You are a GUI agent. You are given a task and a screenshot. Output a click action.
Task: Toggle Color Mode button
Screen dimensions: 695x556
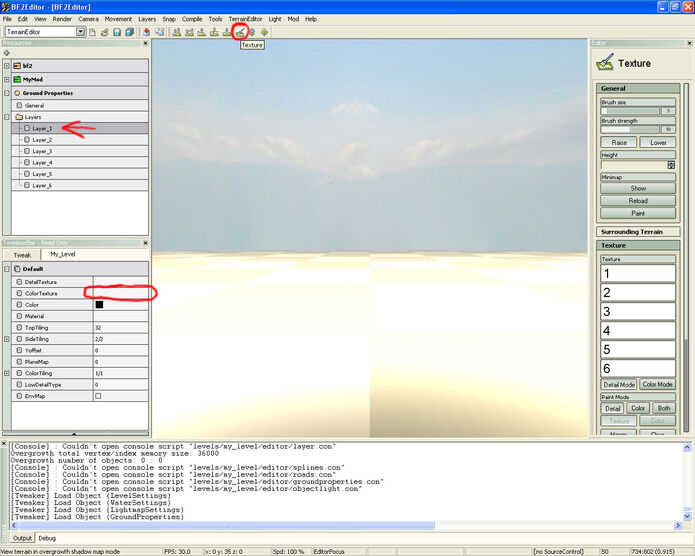coord(657,384)
